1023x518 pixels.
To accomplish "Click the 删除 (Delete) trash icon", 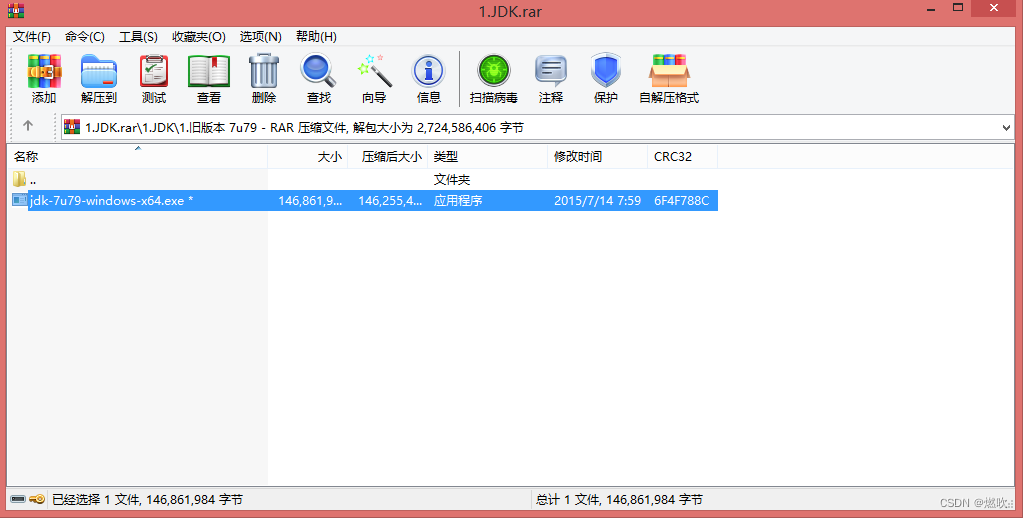I will (x=264, y=71).
